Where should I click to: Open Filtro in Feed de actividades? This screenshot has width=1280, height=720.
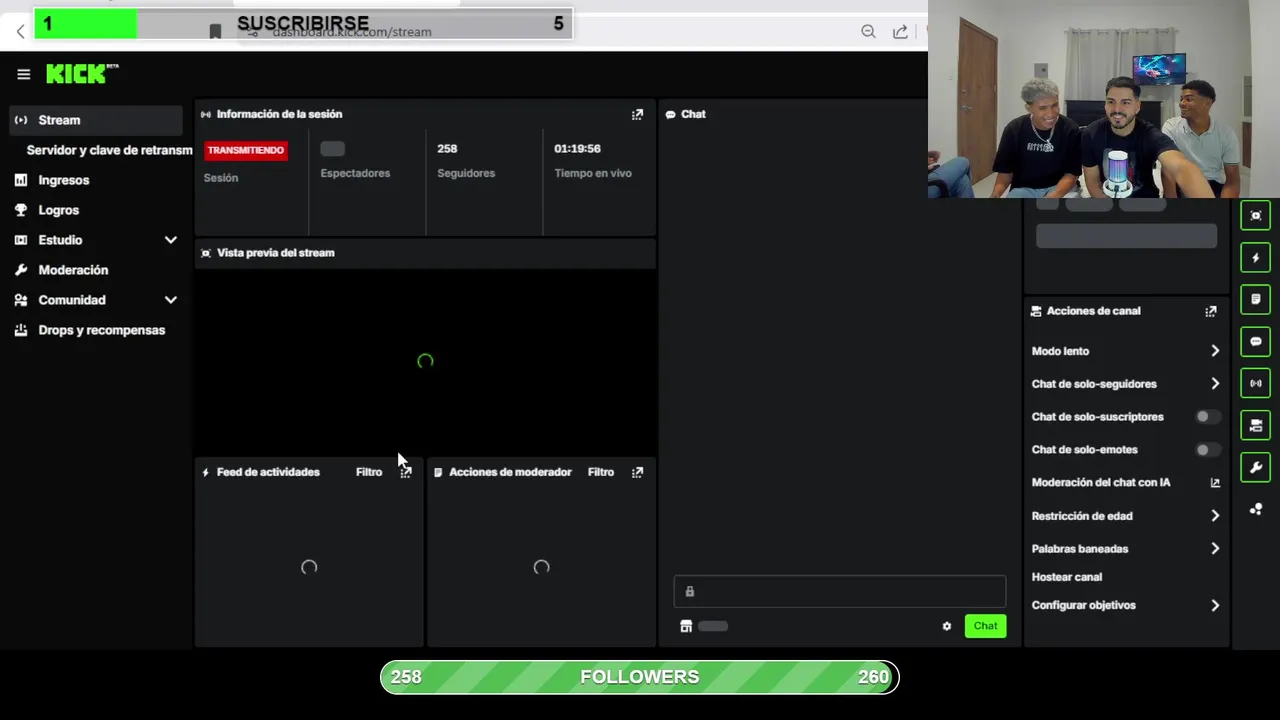pyautogui.click(x=369, y=472)
